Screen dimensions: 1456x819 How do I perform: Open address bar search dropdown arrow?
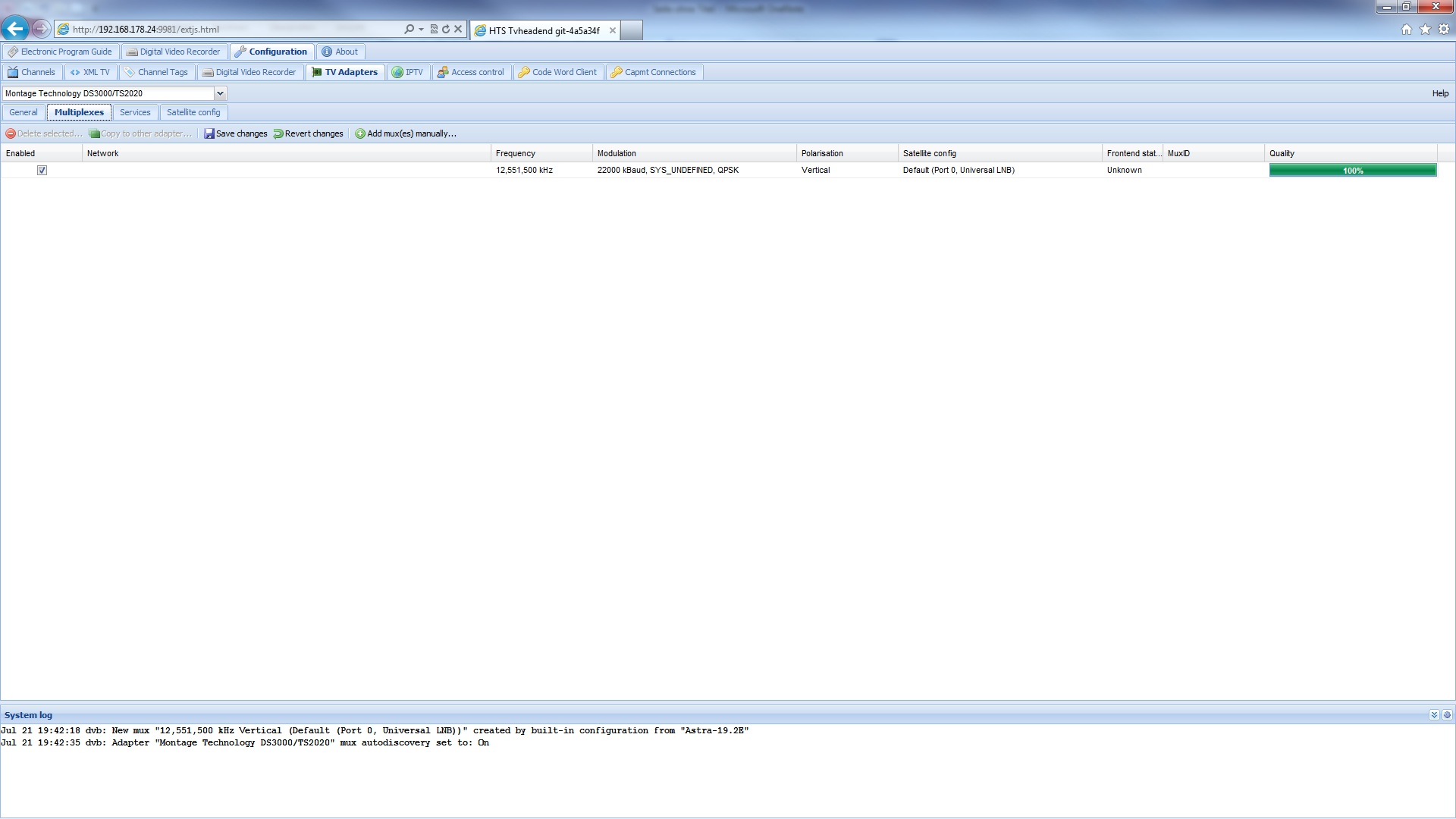point(421,29)
